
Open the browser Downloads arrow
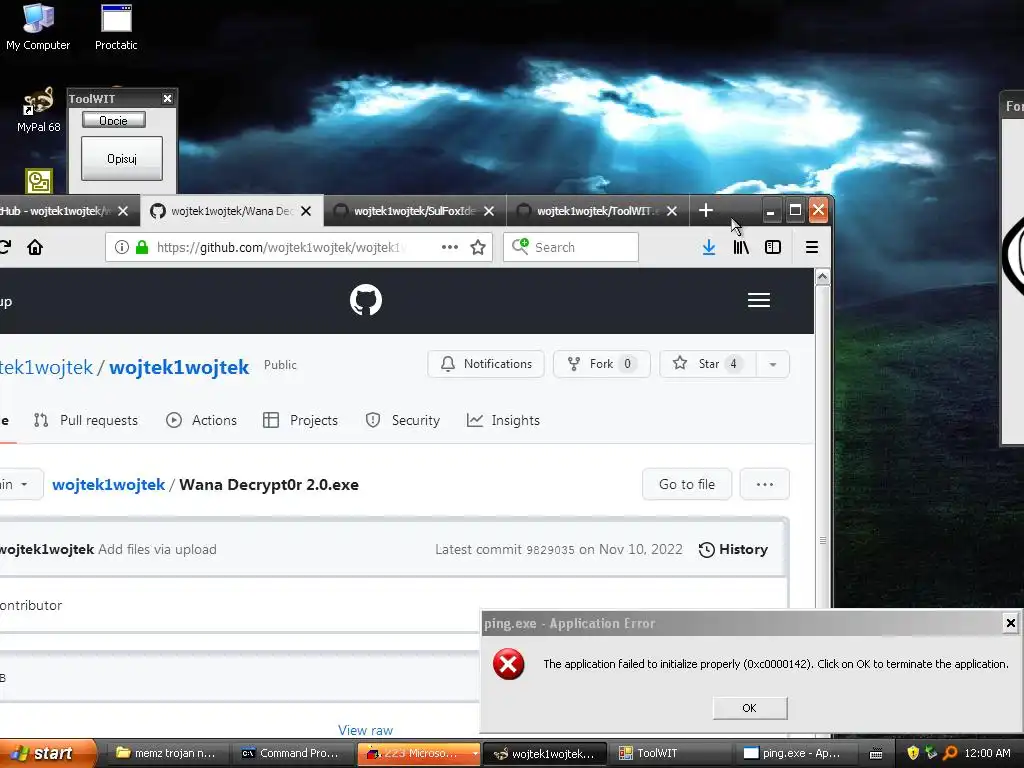pos(709,248)
